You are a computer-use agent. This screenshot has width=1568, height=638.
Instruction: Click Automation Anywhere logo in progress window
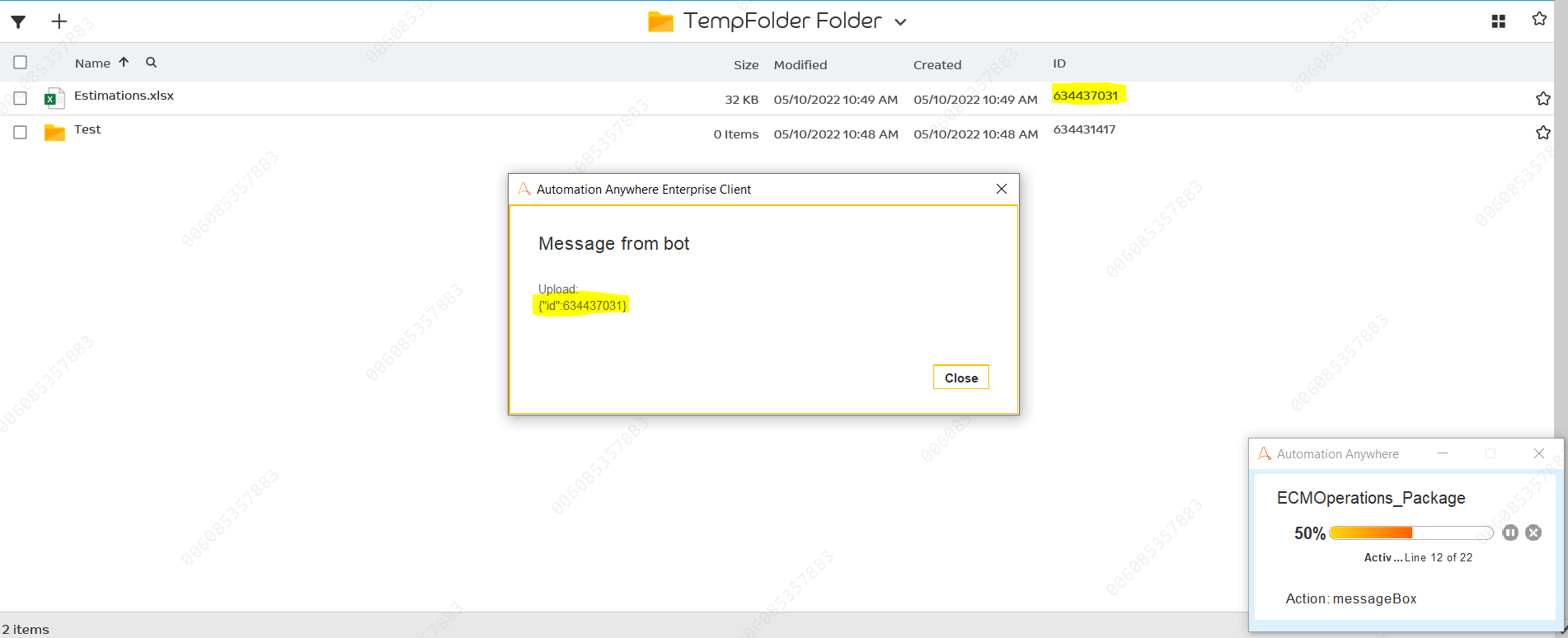pos(1265,453)
